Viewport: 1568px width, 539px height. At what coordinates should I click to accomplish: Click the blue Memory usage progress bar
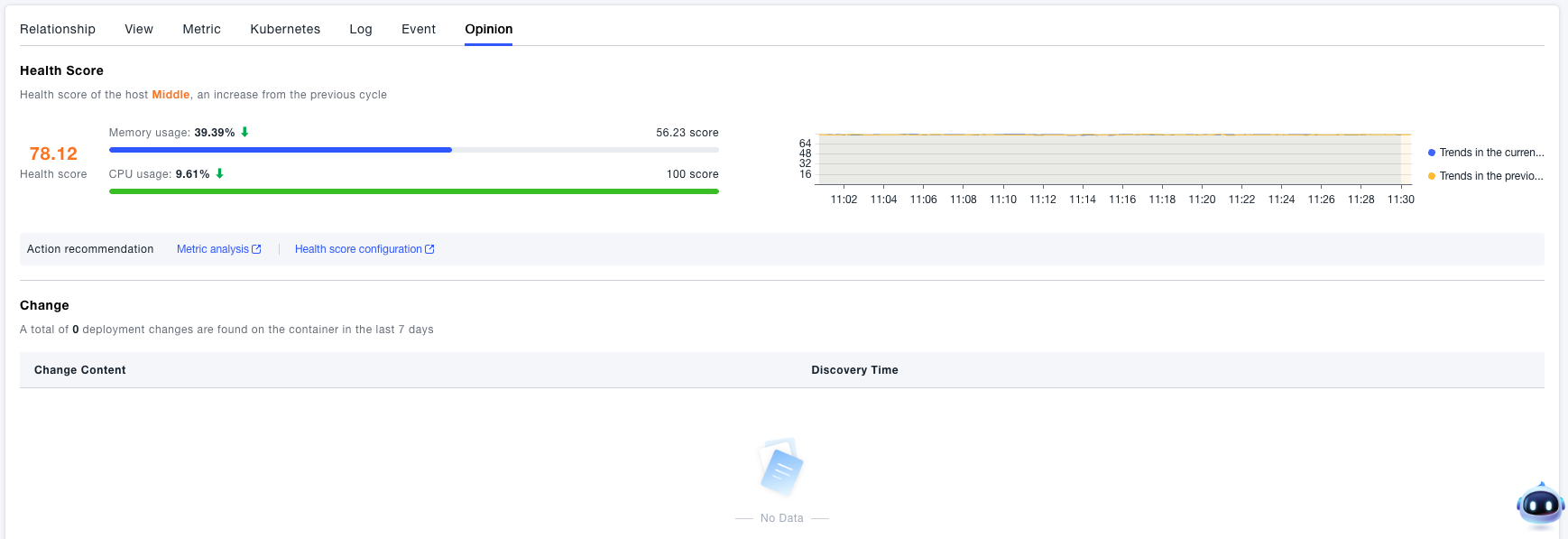[x=280, y=150]
